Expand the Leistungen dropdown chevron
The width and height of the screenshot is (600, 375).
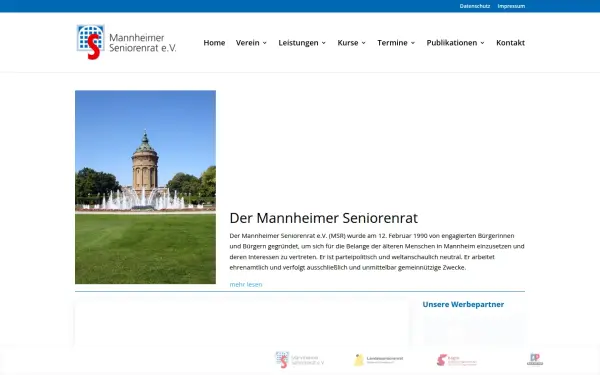[324, 43]
